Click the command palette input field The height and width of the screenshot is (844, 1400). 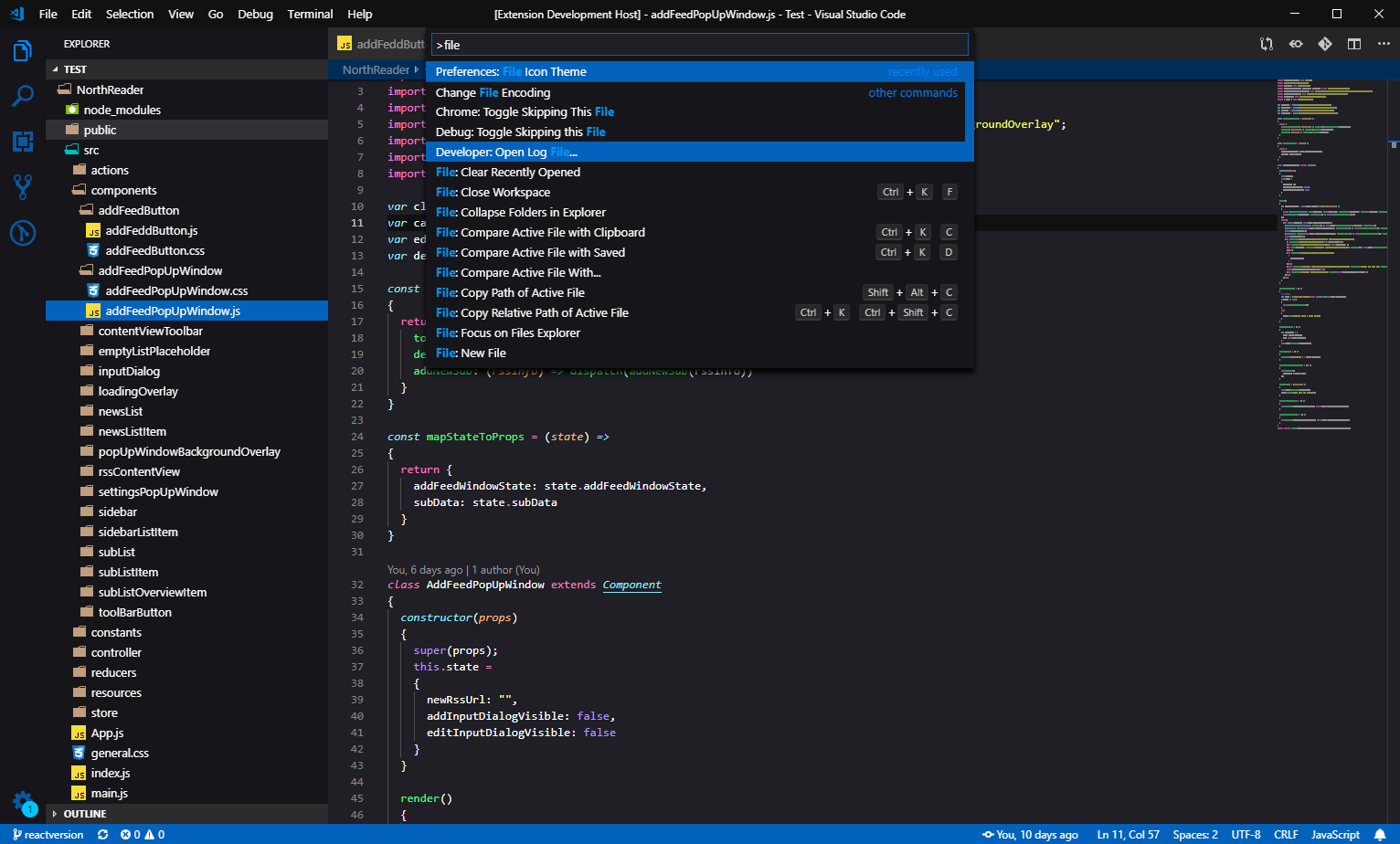coord(699,45)
